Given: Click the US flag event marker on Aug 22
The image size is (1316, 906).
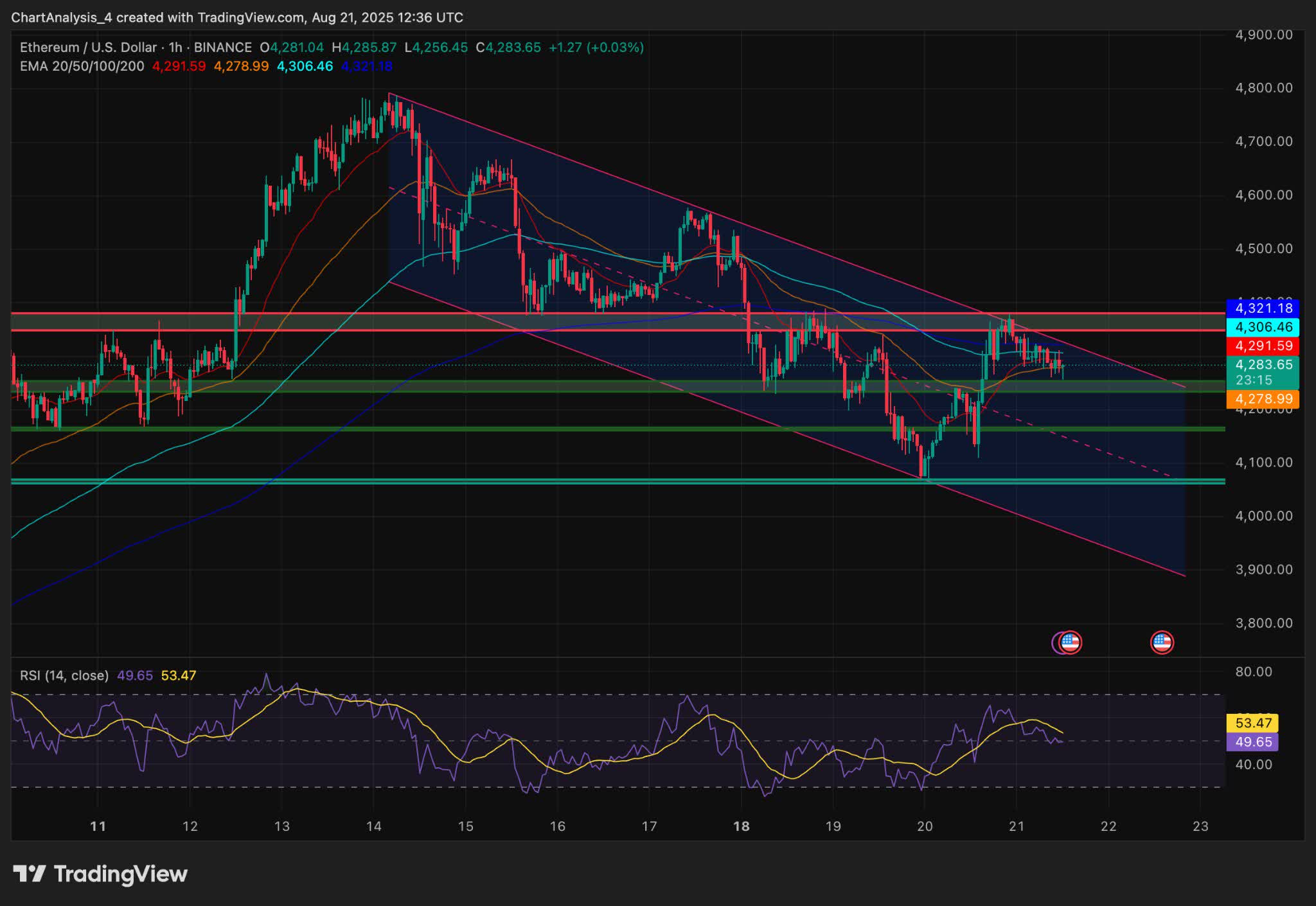Looking at the screenshot, I should point(1163,641).
